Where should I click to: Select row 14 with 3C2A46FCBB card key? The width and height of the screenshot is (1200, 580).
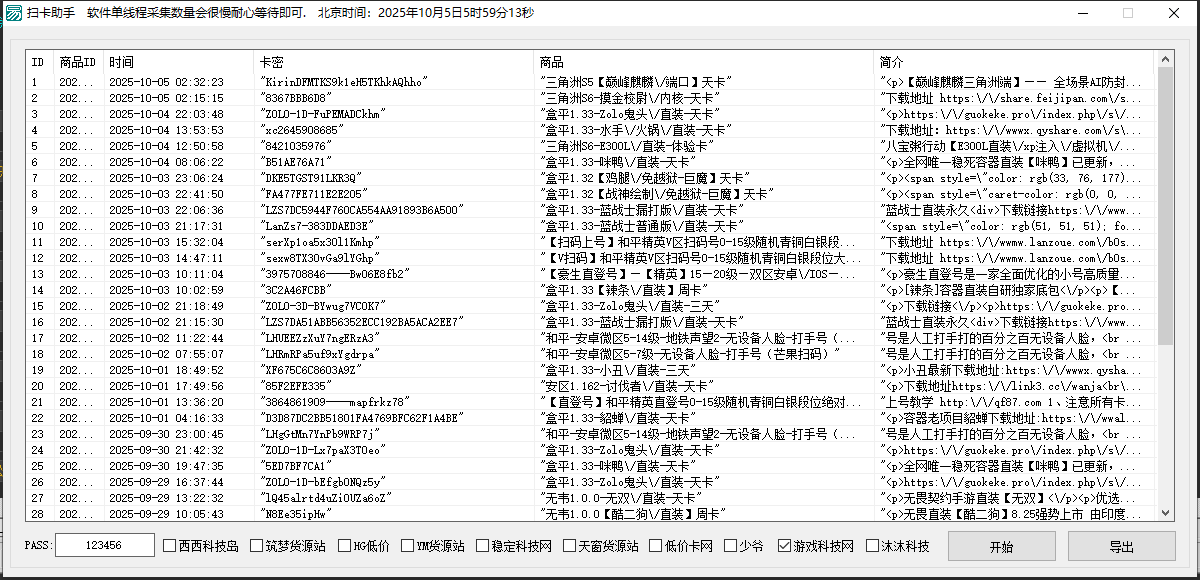400,288
